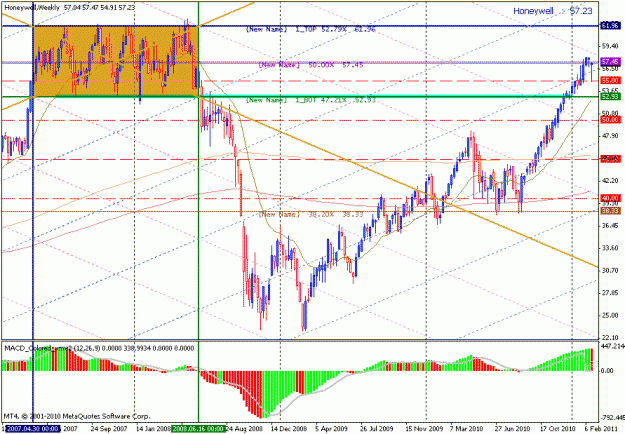Viewport: 625px width, 434px height.
Task: Select the orange shaded rectangle object
Action: click(116, 61)
